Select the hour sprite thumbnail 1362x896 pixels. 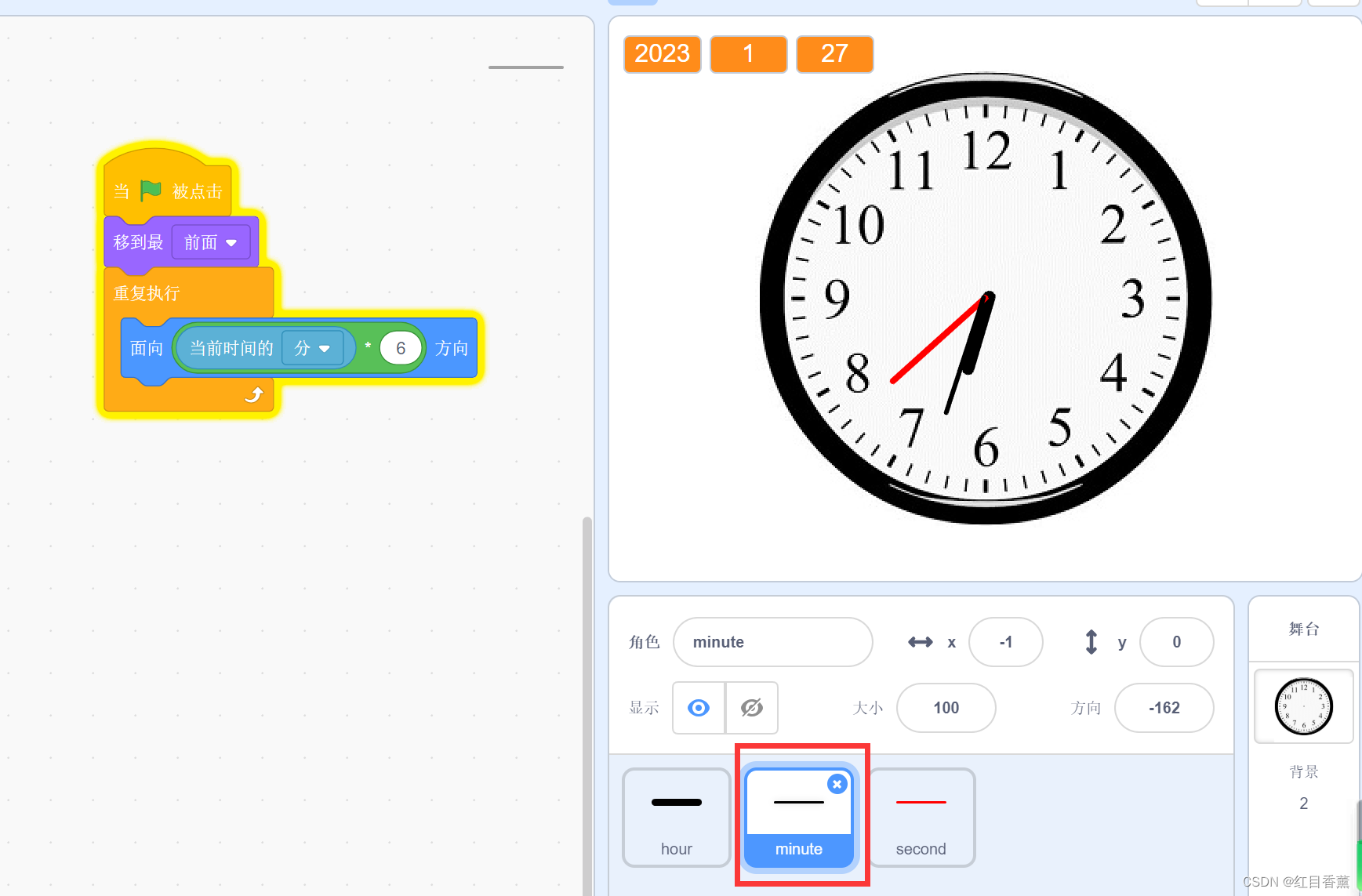point(677,817)
